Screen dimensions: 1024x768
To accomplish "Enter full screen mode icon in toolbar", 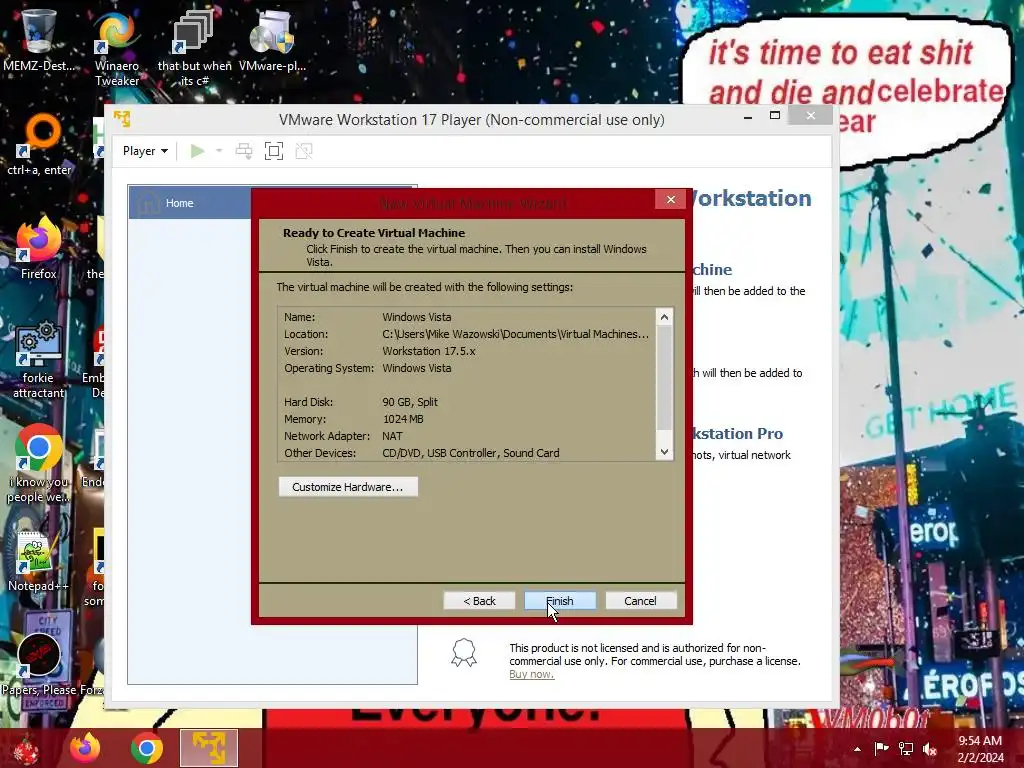I will pyautogui.click(x=274, y=151).
